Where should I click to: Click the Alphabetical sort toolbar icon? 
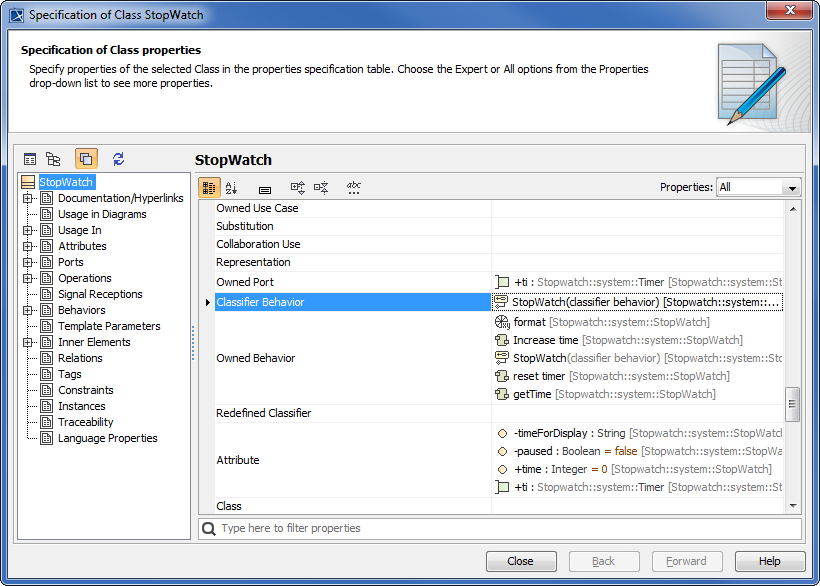pos(232,188)
